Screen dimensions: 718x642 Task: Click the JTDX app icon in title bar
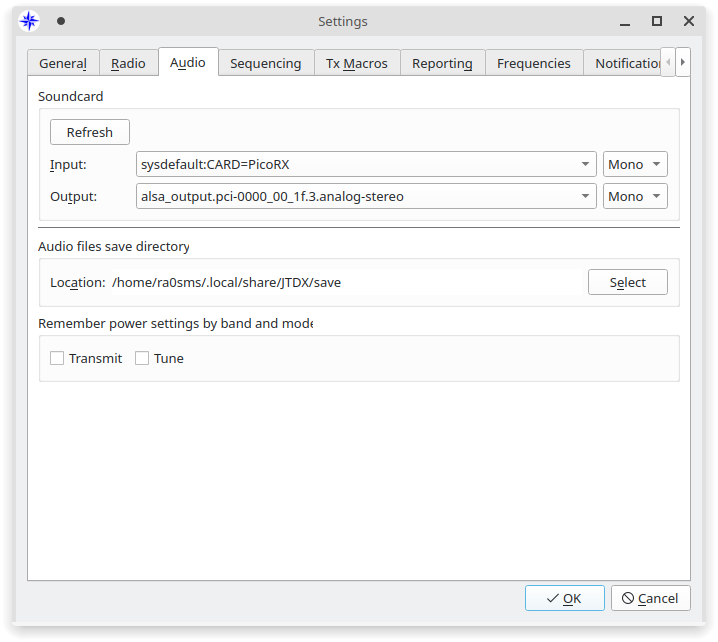29,21
